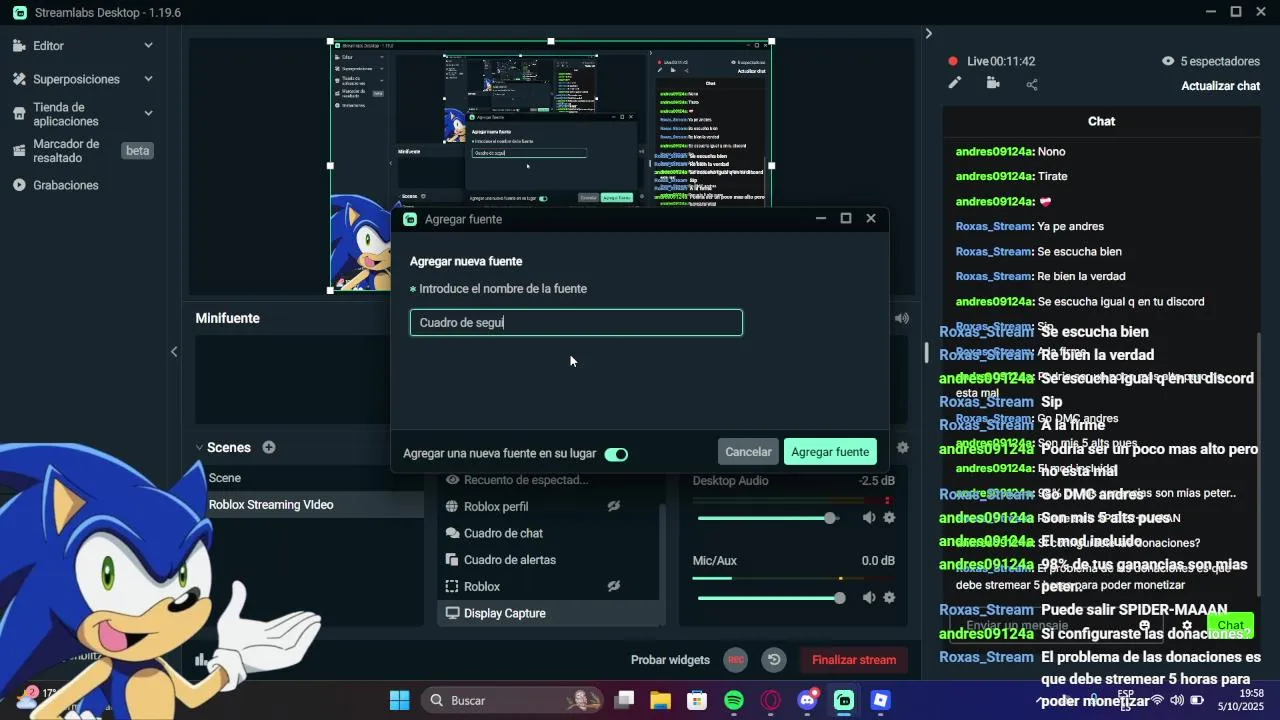Select the Roblox source row

[x=548, y=587]
